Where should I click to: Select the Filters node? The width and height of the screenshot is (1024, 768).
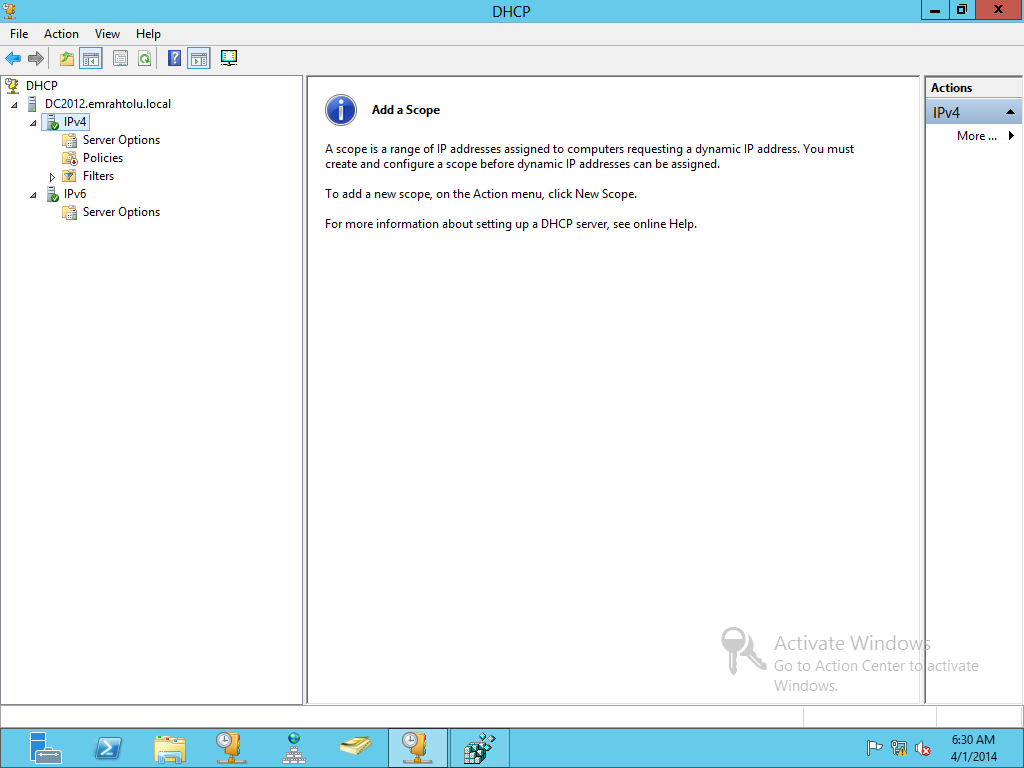[98, 176]
